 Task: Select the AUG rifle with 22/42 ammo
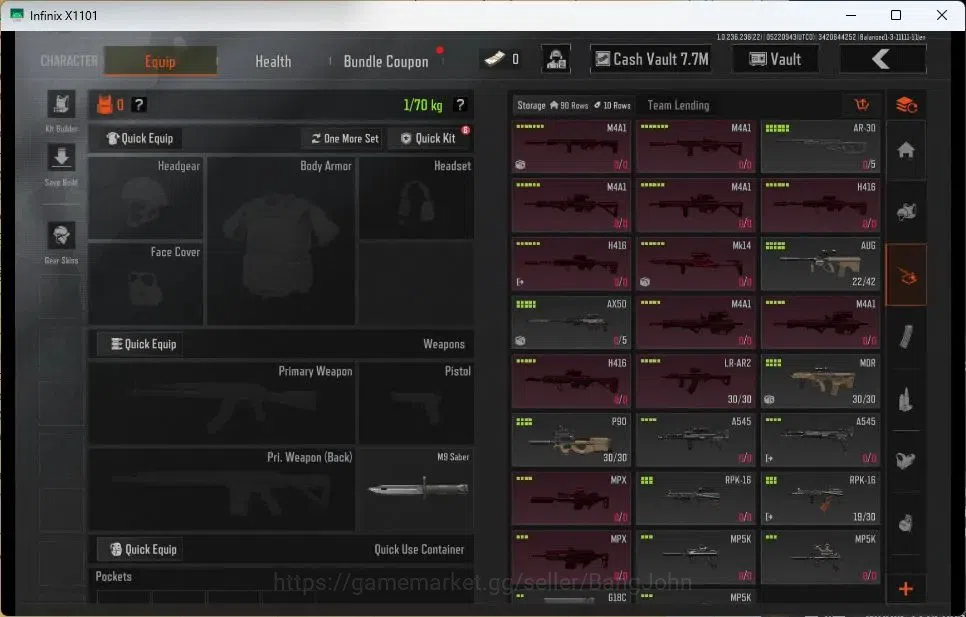tap(820, 264)
